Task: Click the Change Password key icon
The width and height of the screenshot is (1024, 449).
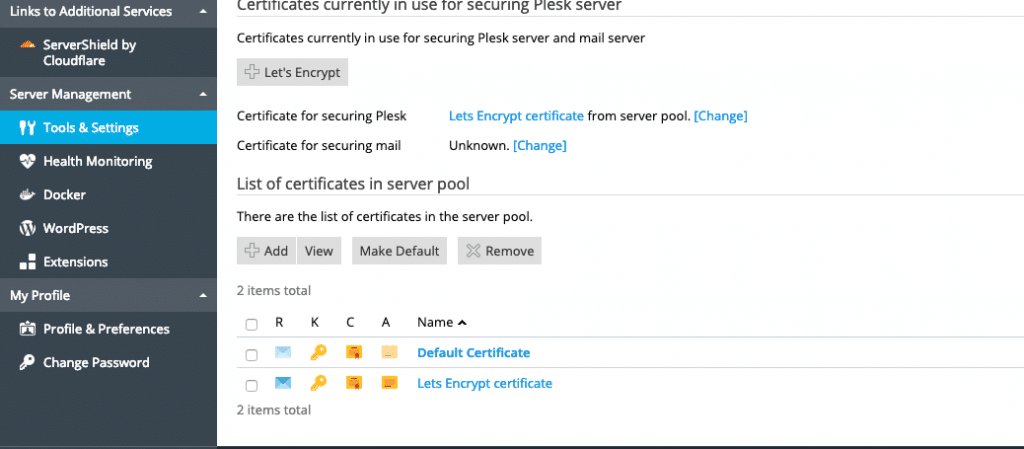Action: [27, 362]
